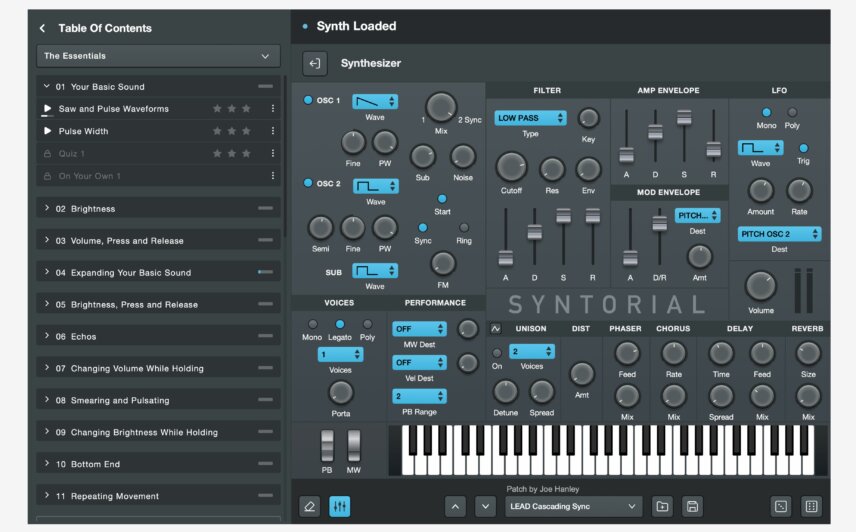Click the randomize dice icon at bottom right
Image resolution: width=856 pixels, height=532 pixels.
pyautogui.click(x=781, y=506)
